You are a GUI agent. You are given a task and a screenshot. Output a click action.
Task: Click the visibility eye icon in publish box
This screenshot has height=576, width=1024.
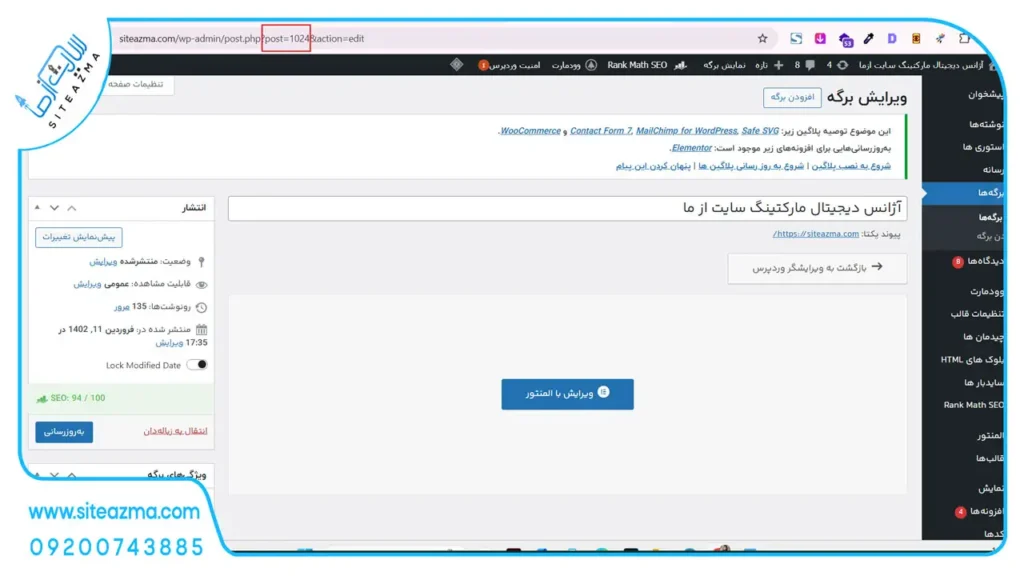pos(202,284)
